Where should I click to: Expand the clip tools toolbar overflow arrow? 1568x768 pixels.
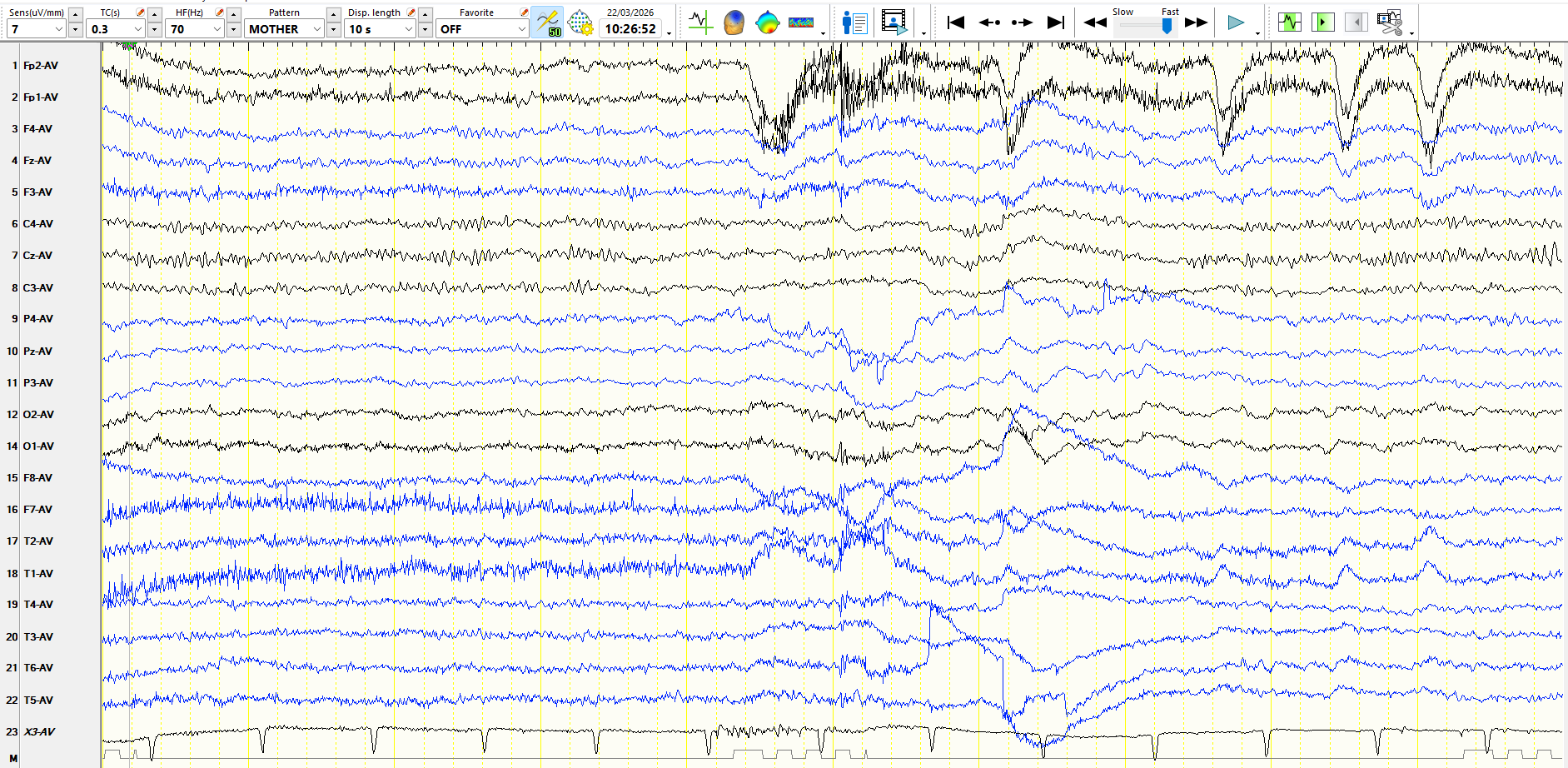1411,33
